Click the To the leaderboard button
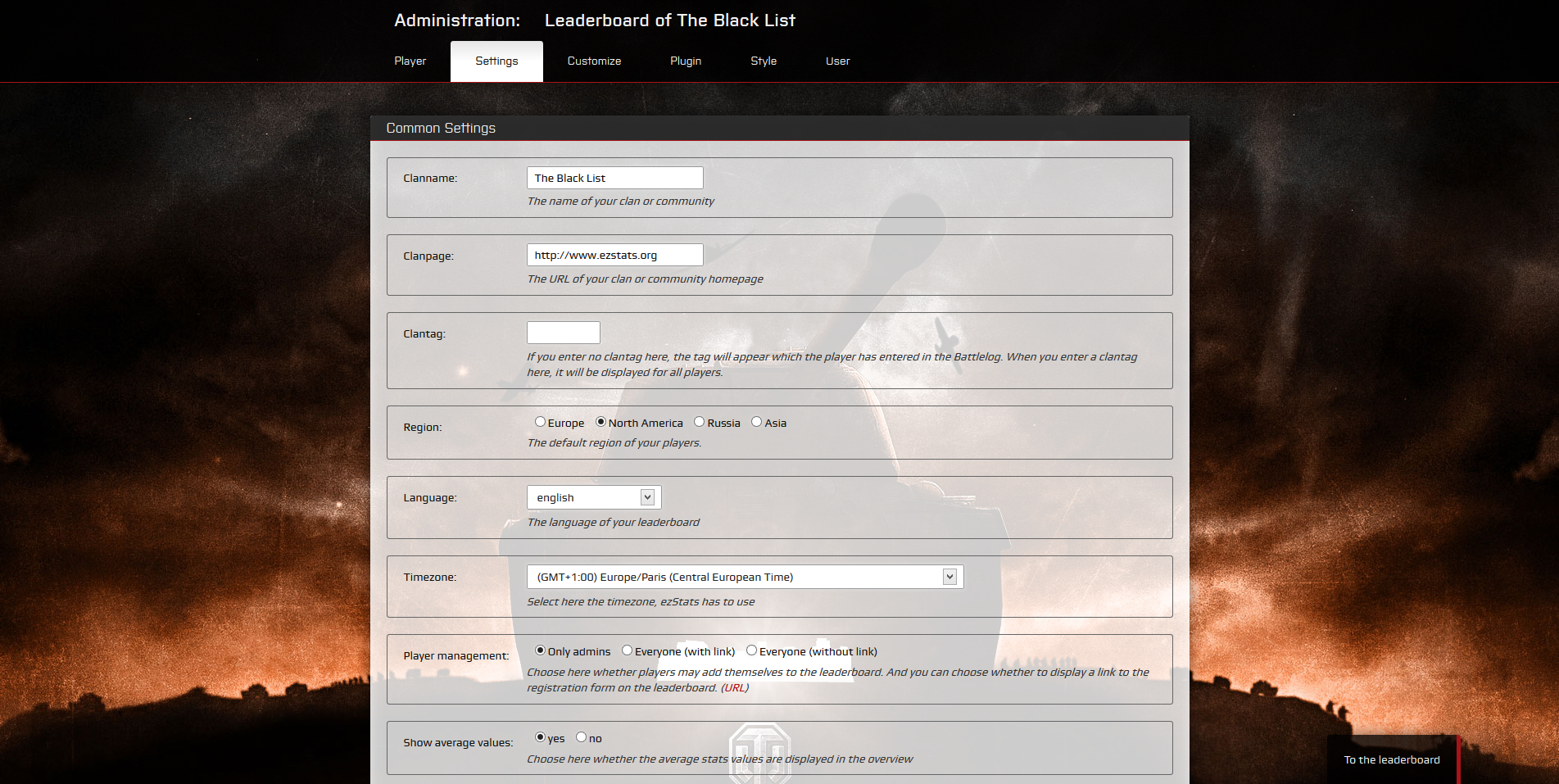1559x784 pixels. click(x=1391, y=759)
